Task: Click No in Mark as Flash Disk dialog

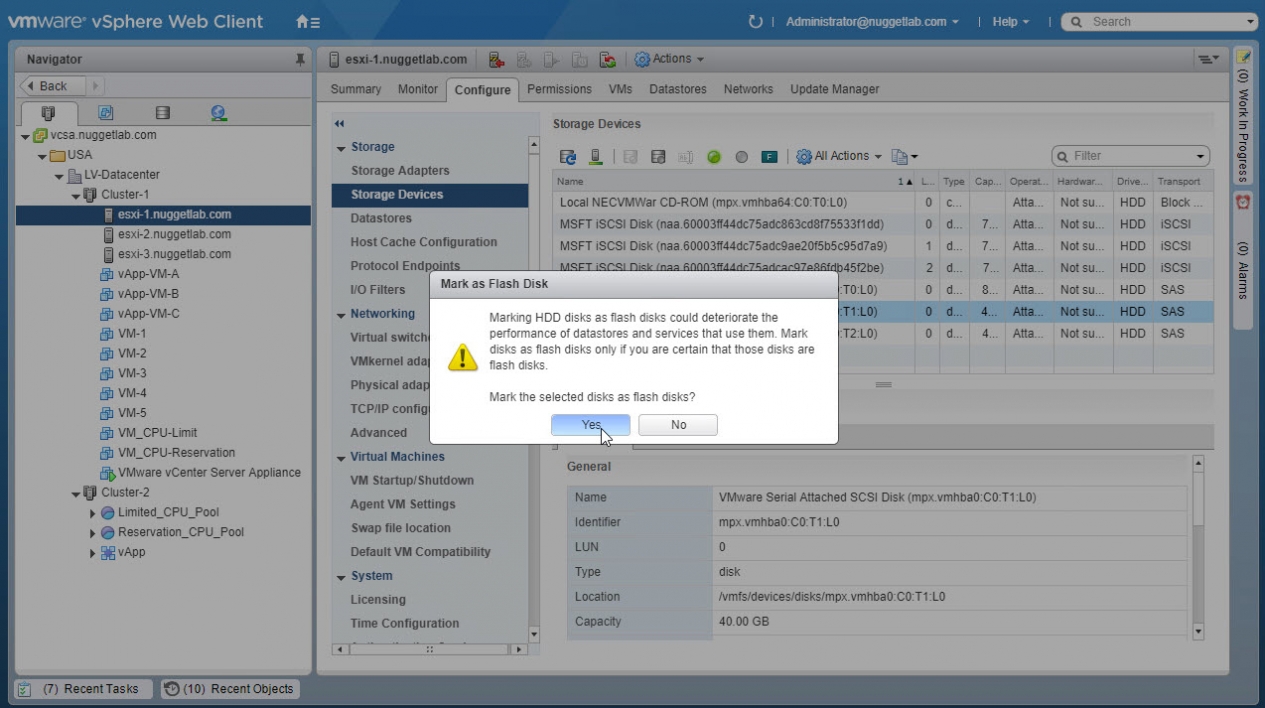Action: pos(678,425)
